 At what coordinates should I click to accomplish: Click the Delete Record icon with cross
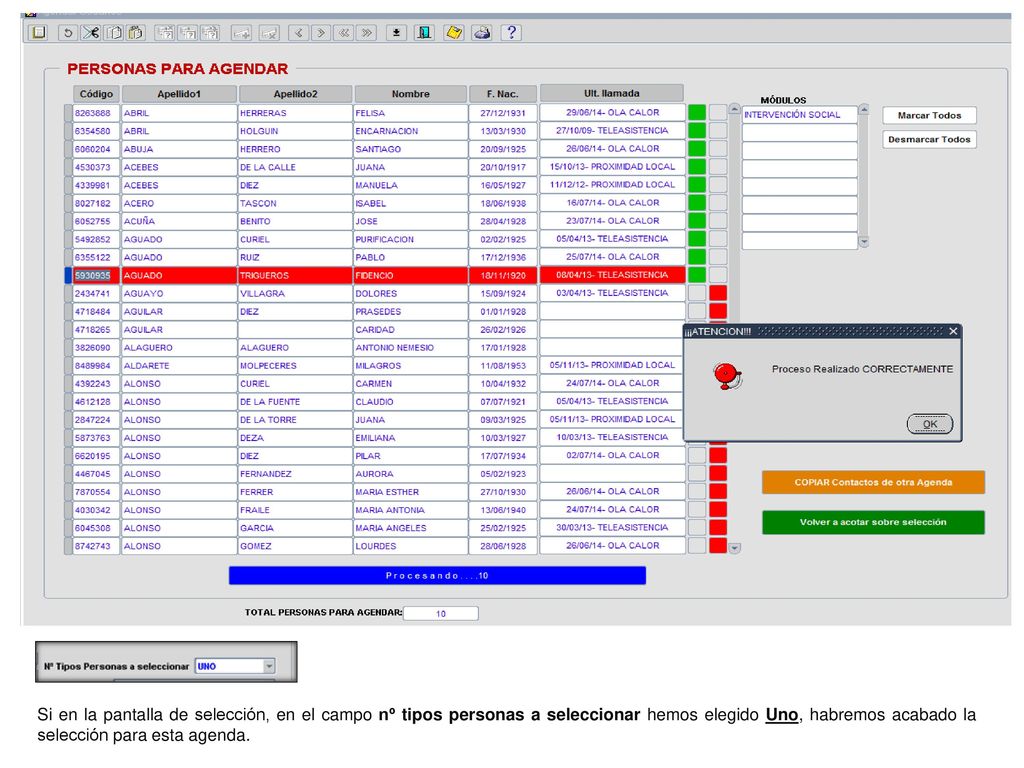coord(269,32)
